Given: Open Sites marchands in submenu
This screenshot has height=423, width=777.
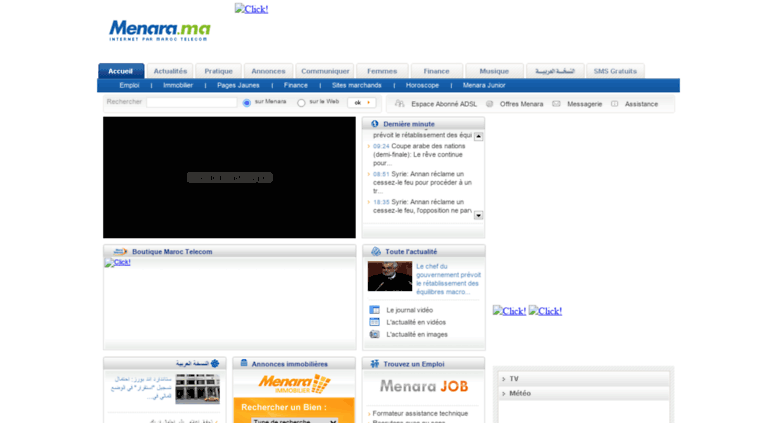Looking at the screenshot, I should [x=357, y=85].
